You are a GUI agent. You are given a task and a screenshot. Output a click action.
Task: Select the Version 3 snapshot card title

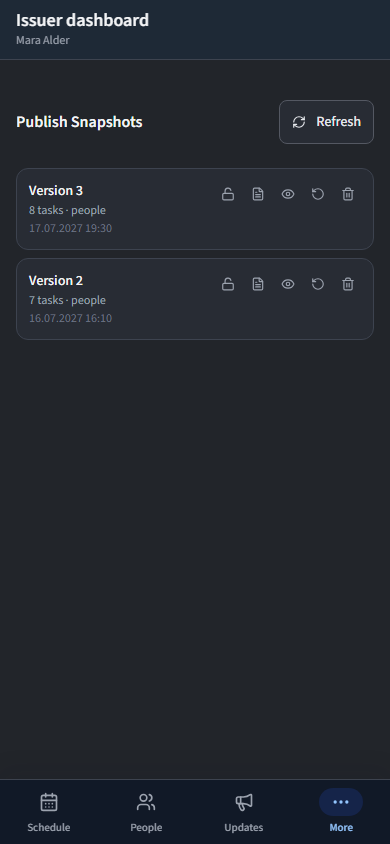[56, 191]
